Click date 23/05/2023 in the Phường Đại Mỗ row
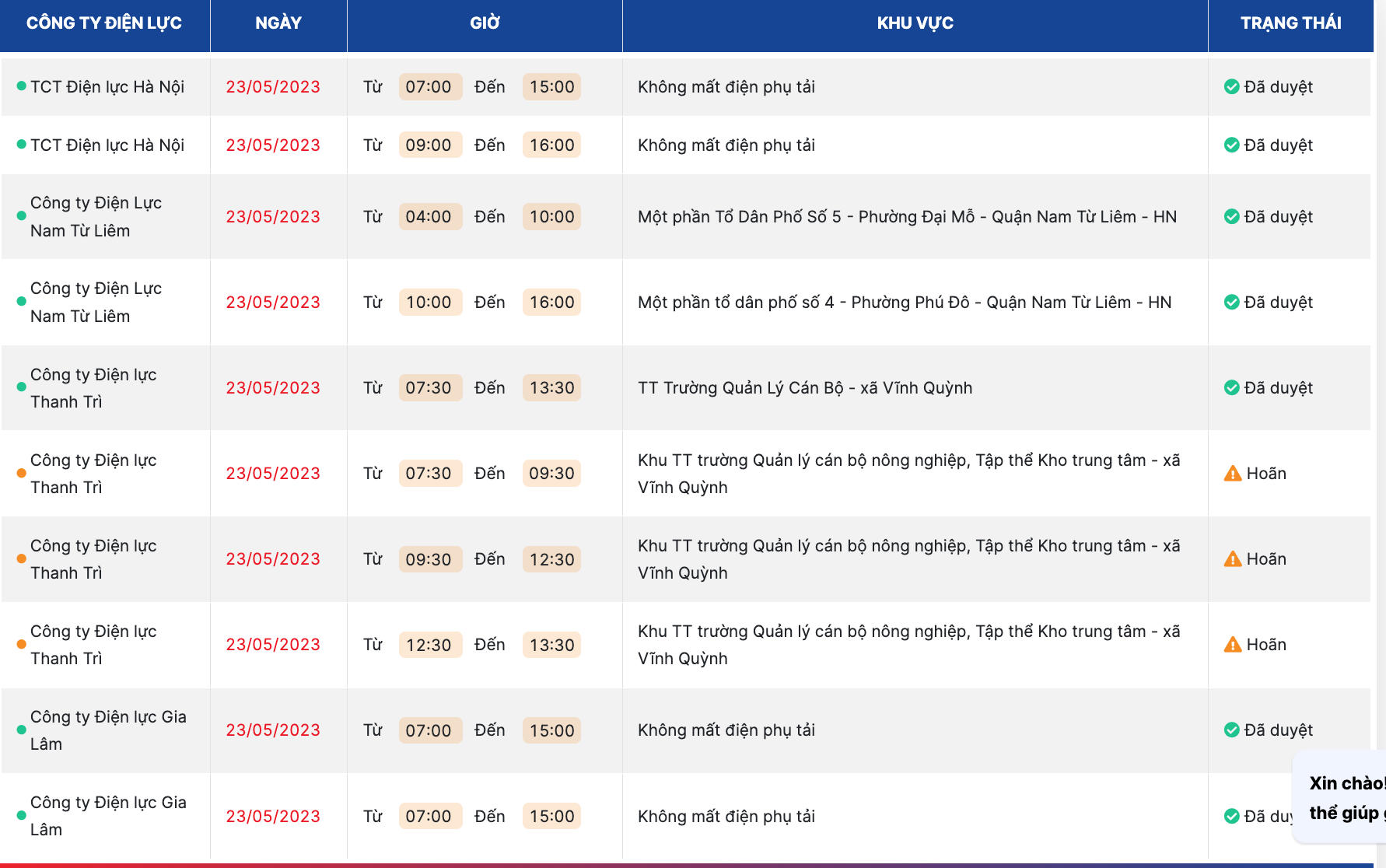 coord(273,216)
